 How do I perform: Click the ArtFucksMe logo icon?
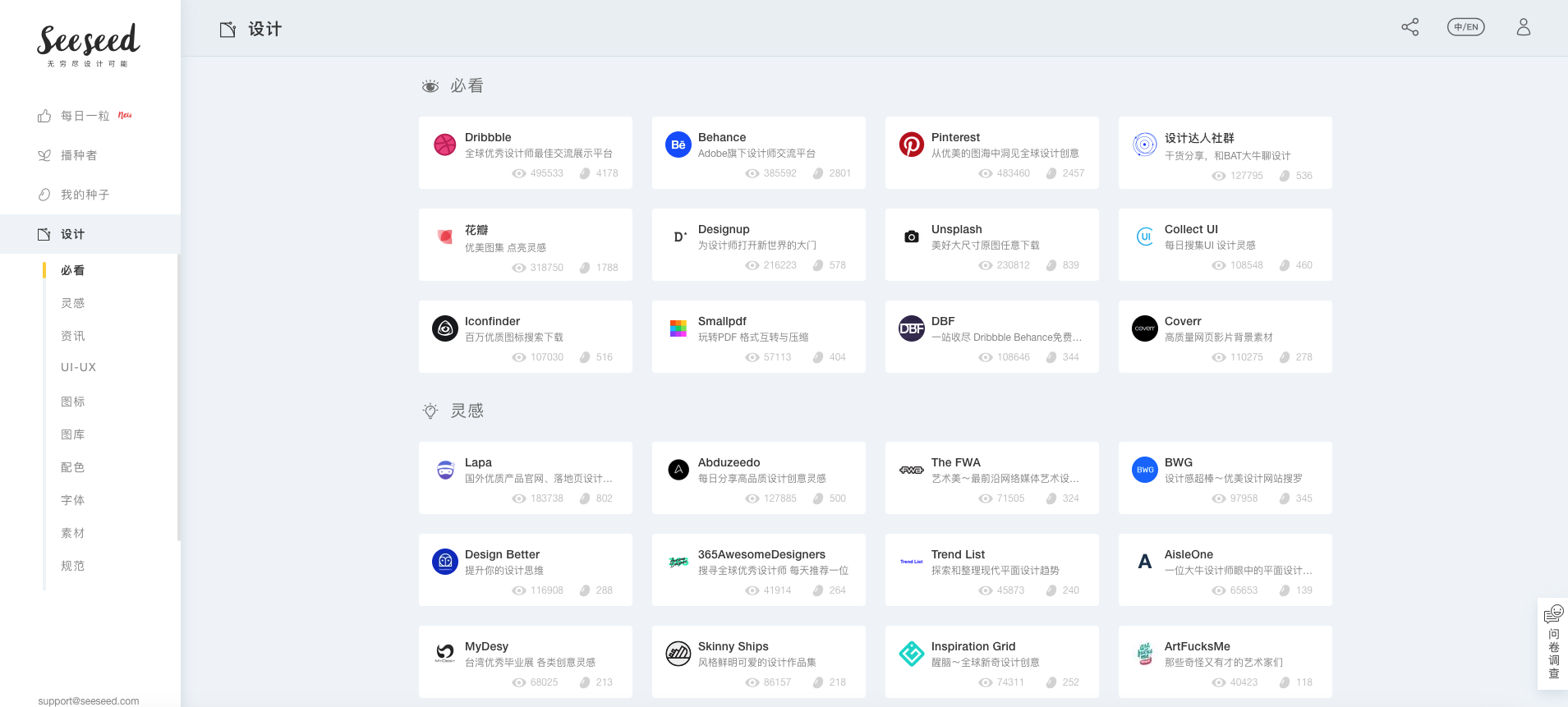pyautogui.click(x=1145, y=654)
